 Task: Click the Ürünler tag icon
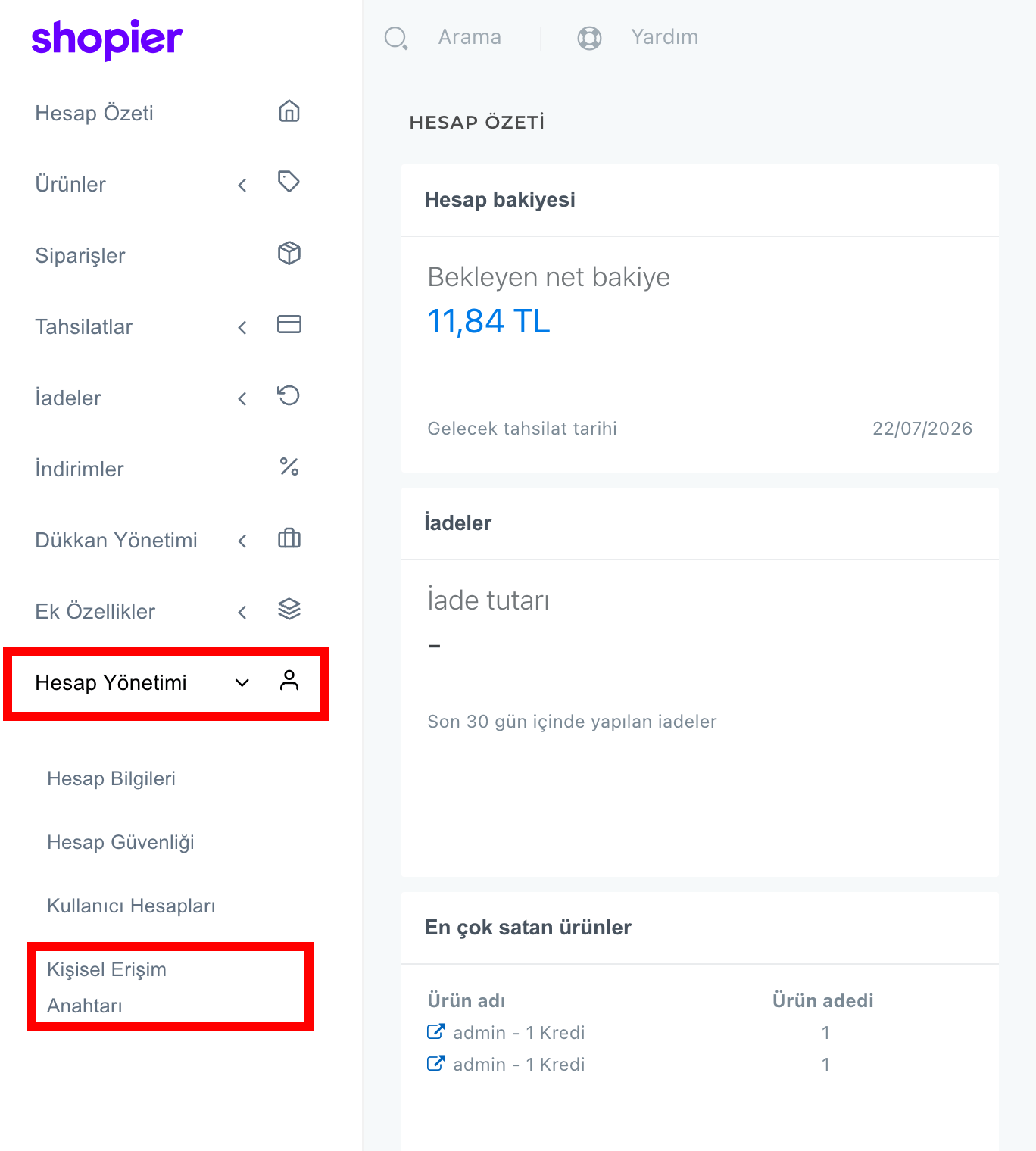[289, 182]
